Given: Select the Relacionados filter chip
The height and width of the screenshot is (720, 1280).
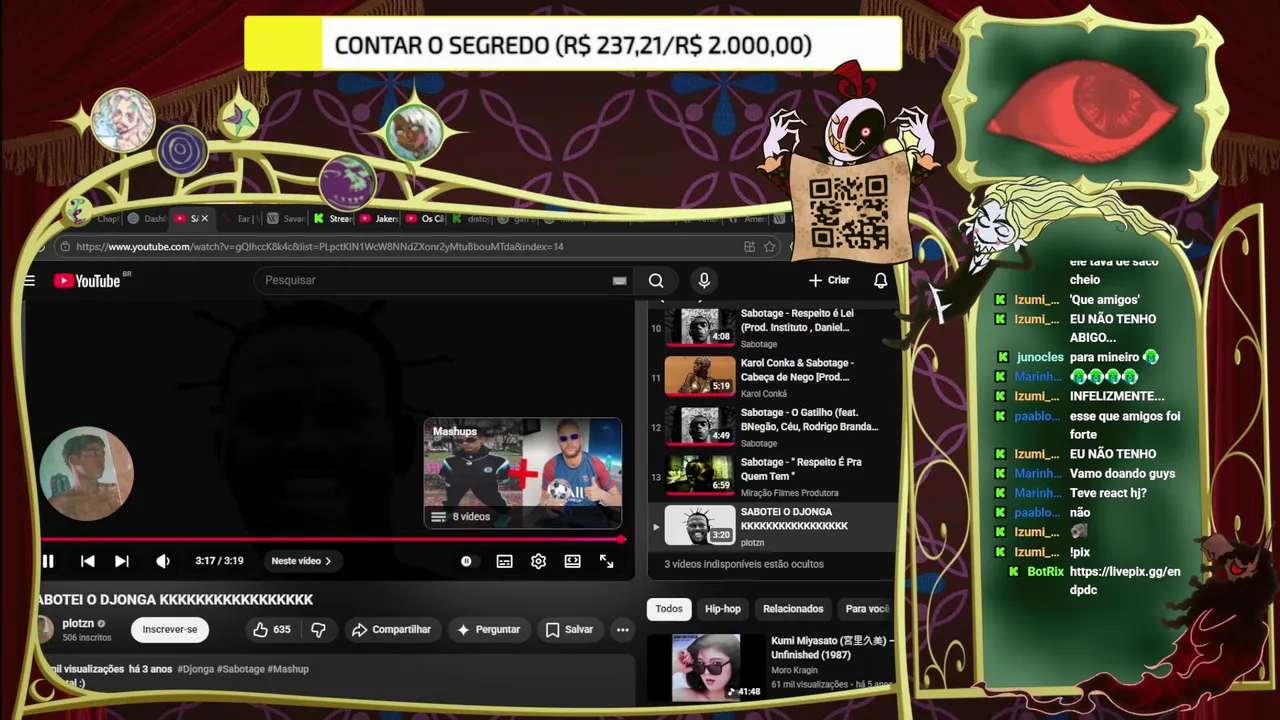Looking at the screenshot, I should (x=793, y=609).
